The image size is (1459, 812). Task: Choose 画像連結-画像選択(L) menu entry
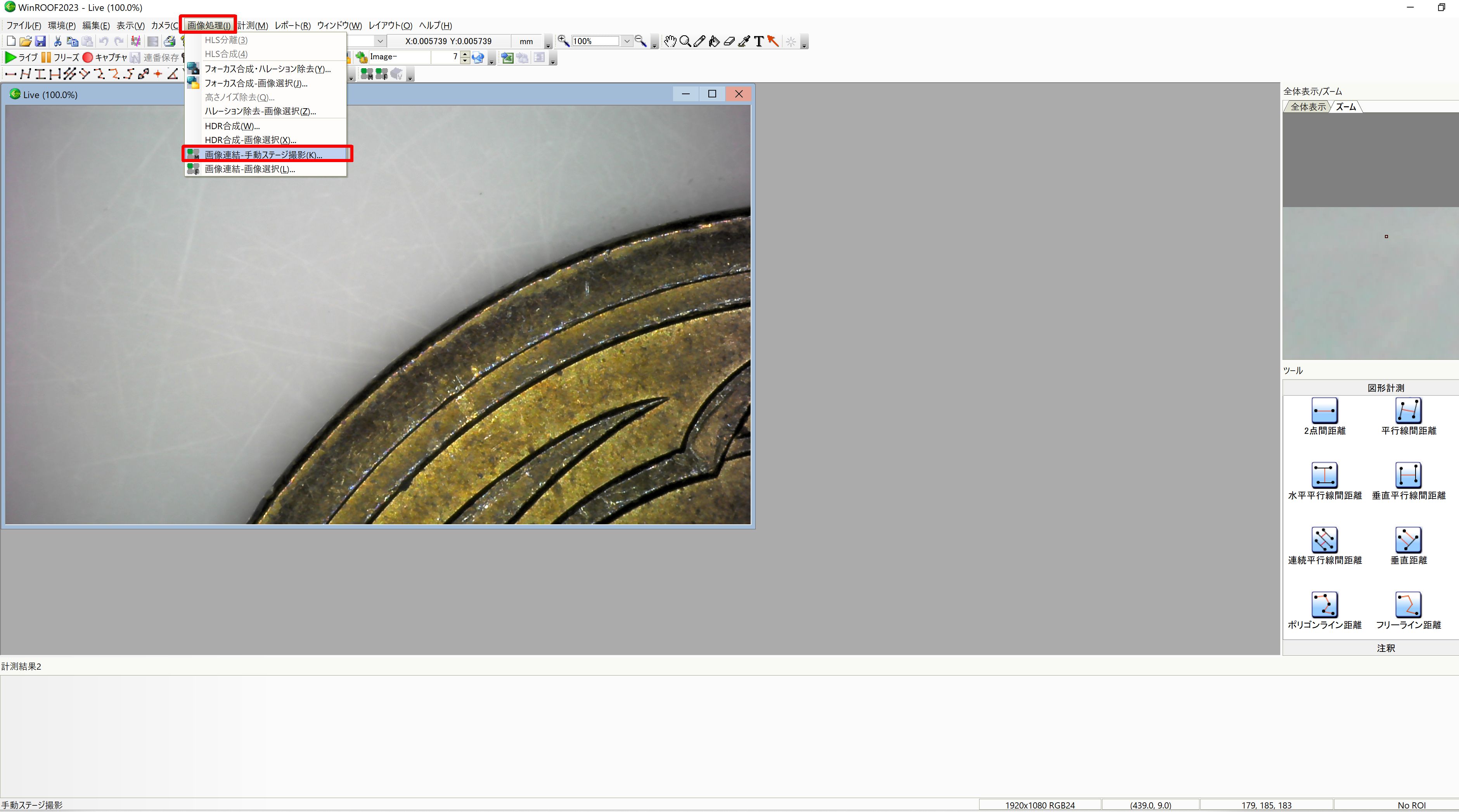click(x=266, y=169)
